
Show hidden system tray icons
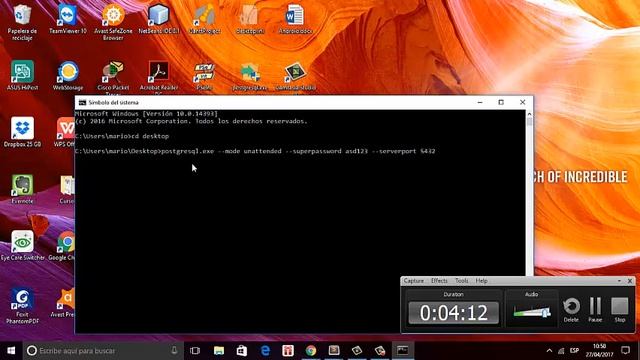[x=549, y=351]
